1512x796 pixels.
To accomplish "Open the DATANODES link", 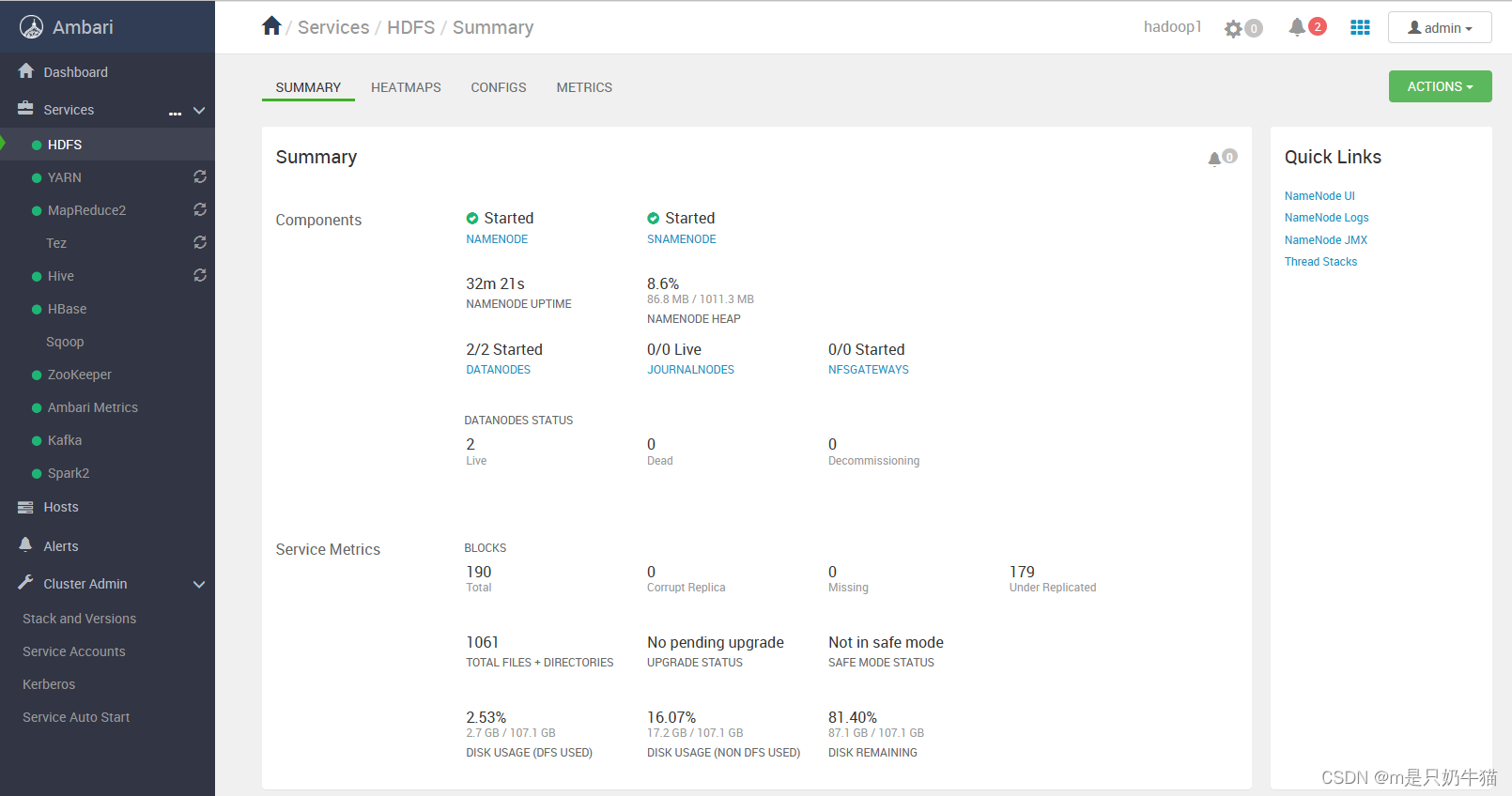I will point(498,370).
